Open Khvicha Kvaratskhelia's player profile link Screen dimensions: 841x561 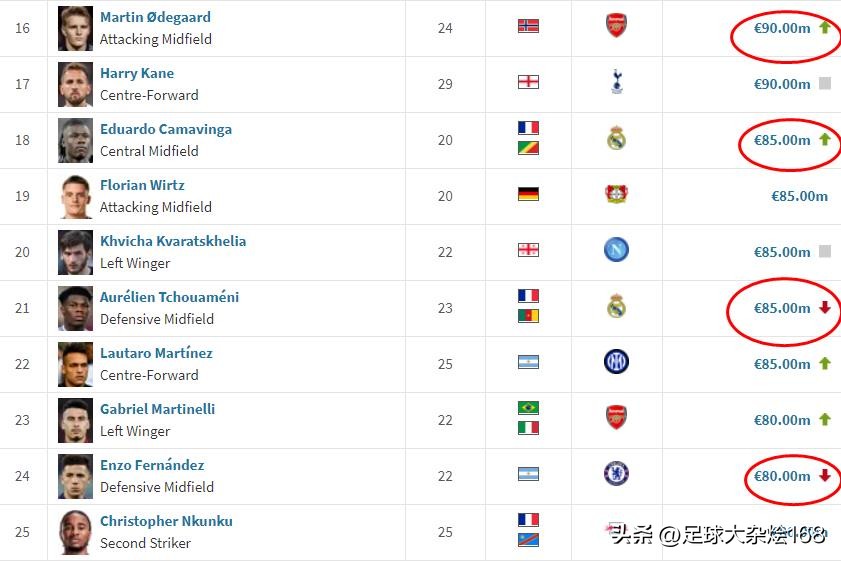tap(173, 242)
